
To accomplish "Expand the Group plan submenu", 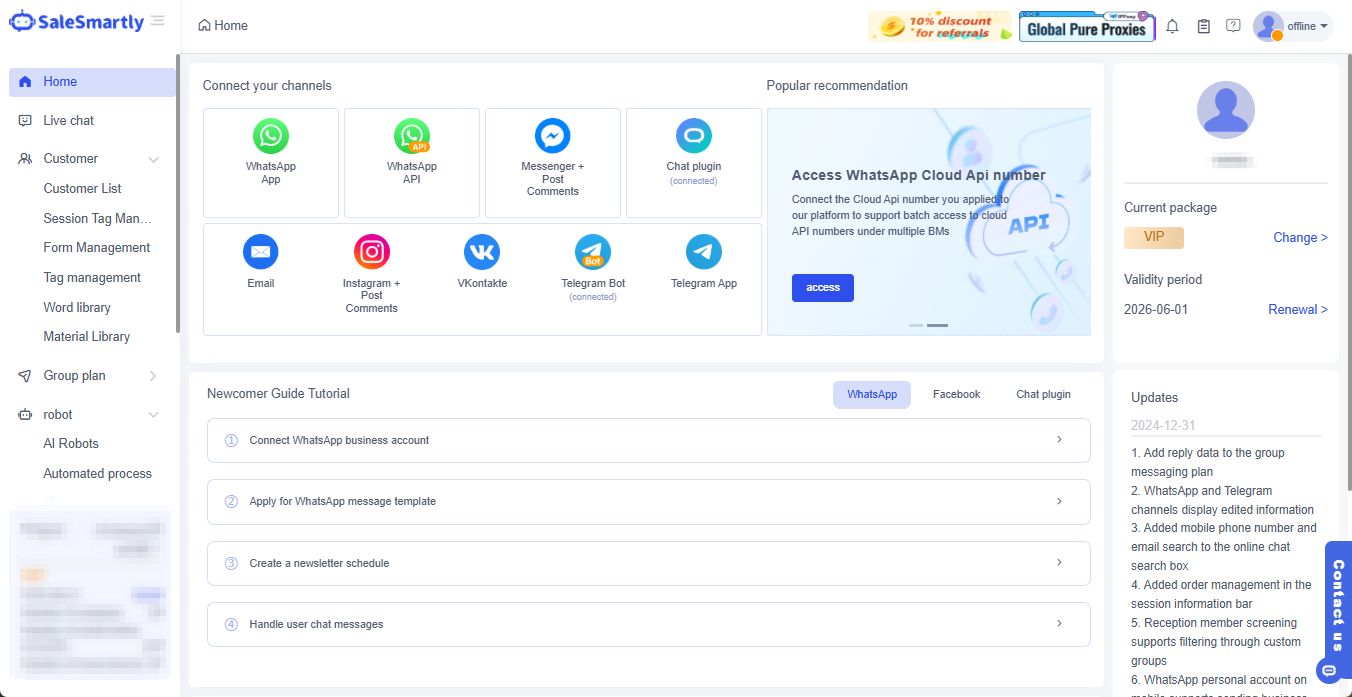I will [x=153, y=376].
